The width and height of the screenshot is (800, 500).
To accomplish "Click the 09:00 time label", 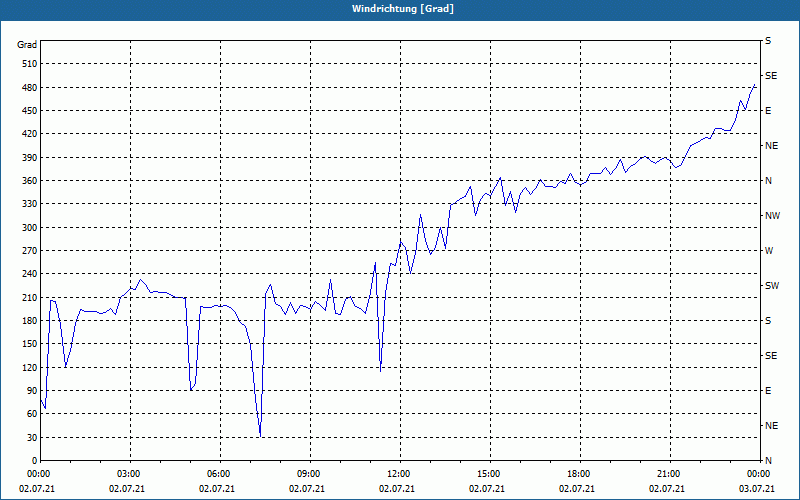I will [x=309, y=474].
